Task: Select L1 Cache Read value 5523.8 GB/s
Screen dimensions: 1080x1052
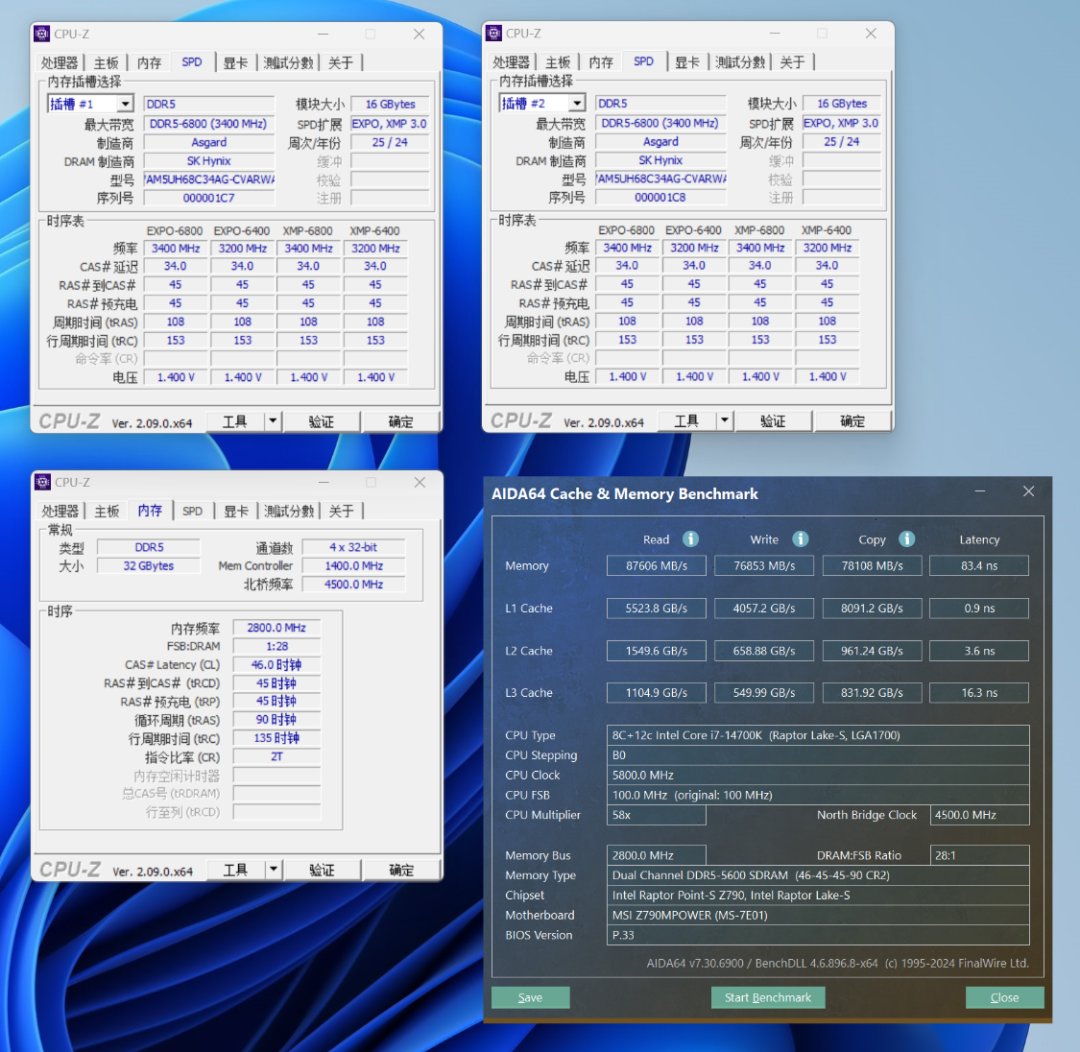Action: (x=656, y=608)
